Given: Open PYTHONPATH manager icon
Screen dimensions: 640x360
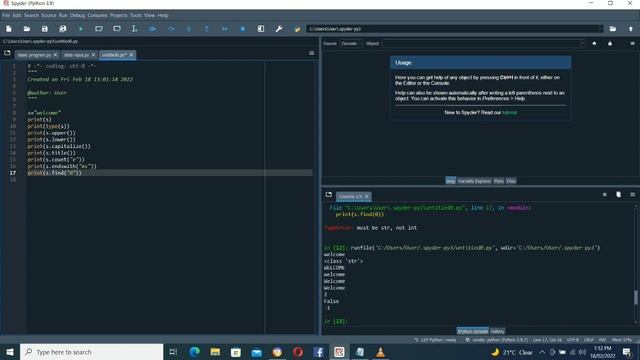Looking at the screenshot, I should tap(297, 29).
